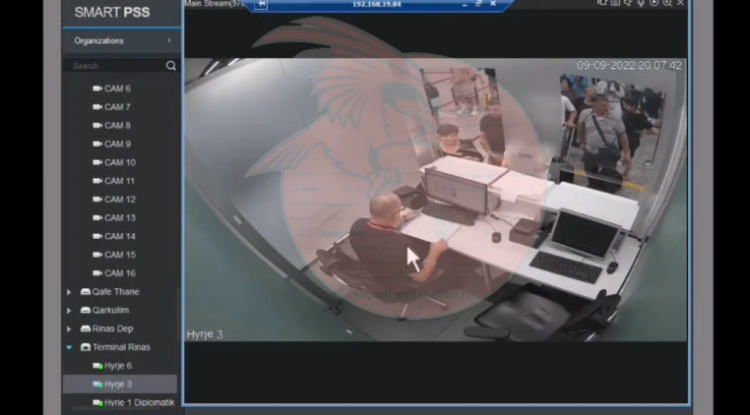Expand the Qafe Thane device node
The width and height of the screenshot is (750, 415).
(x=69, y=292)
